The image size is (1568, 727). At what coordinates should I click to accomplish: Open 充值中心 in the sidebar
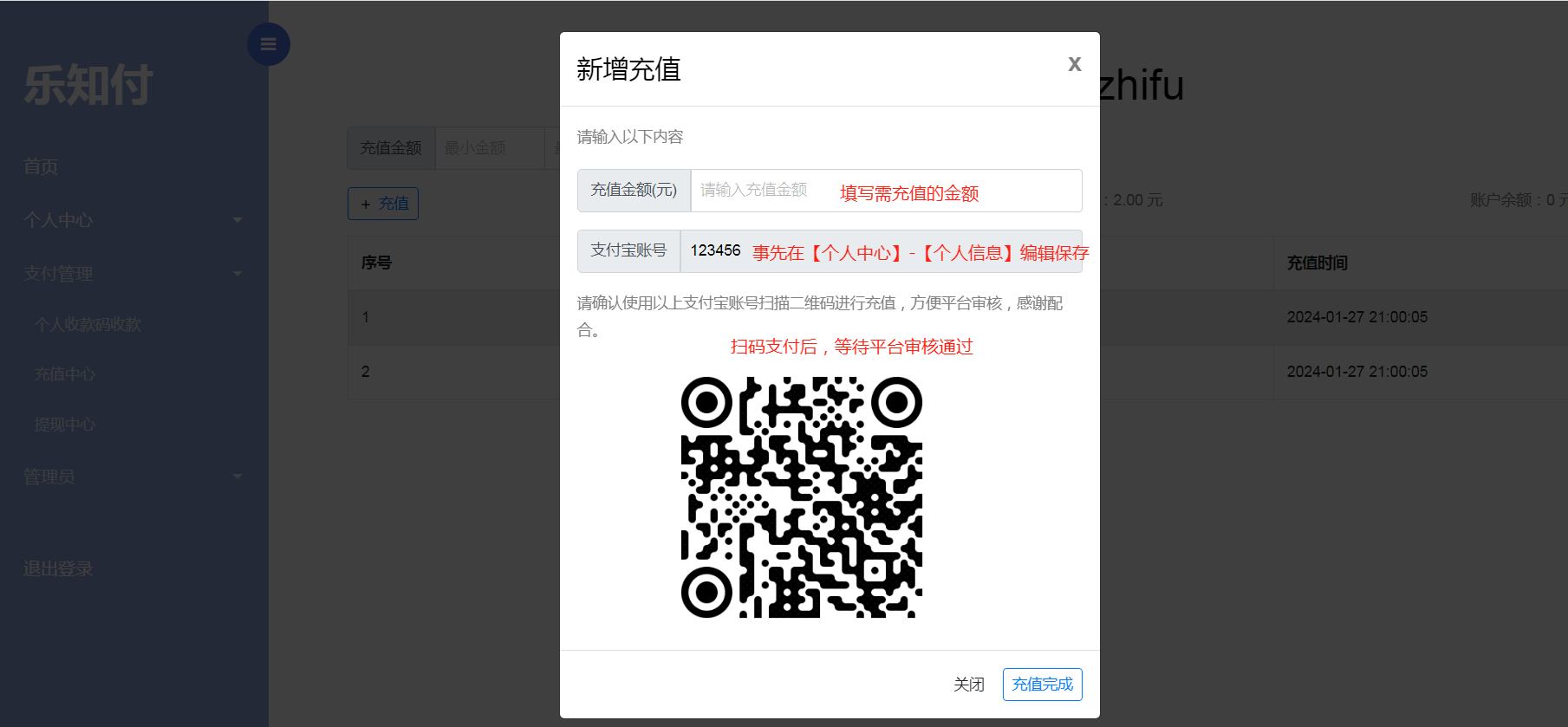point(65,374)
